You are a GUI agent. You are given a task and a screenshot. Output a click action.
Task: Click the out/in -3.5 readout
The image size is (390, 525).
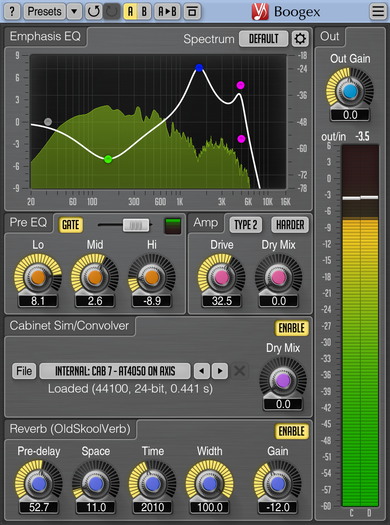click(362, 137)
